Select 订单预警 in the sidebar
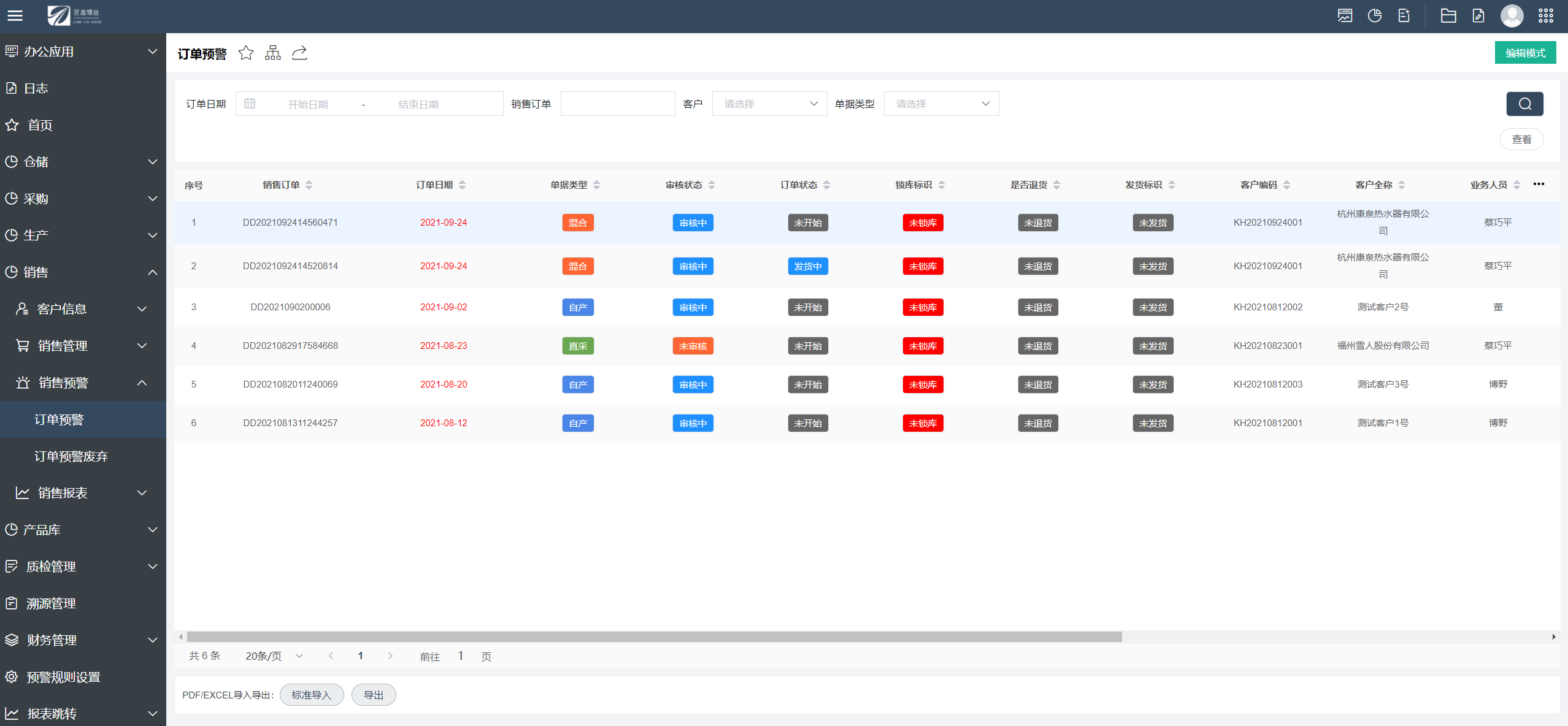The width and height of the screenshot is (1568, 726). [x=83, y=419]
